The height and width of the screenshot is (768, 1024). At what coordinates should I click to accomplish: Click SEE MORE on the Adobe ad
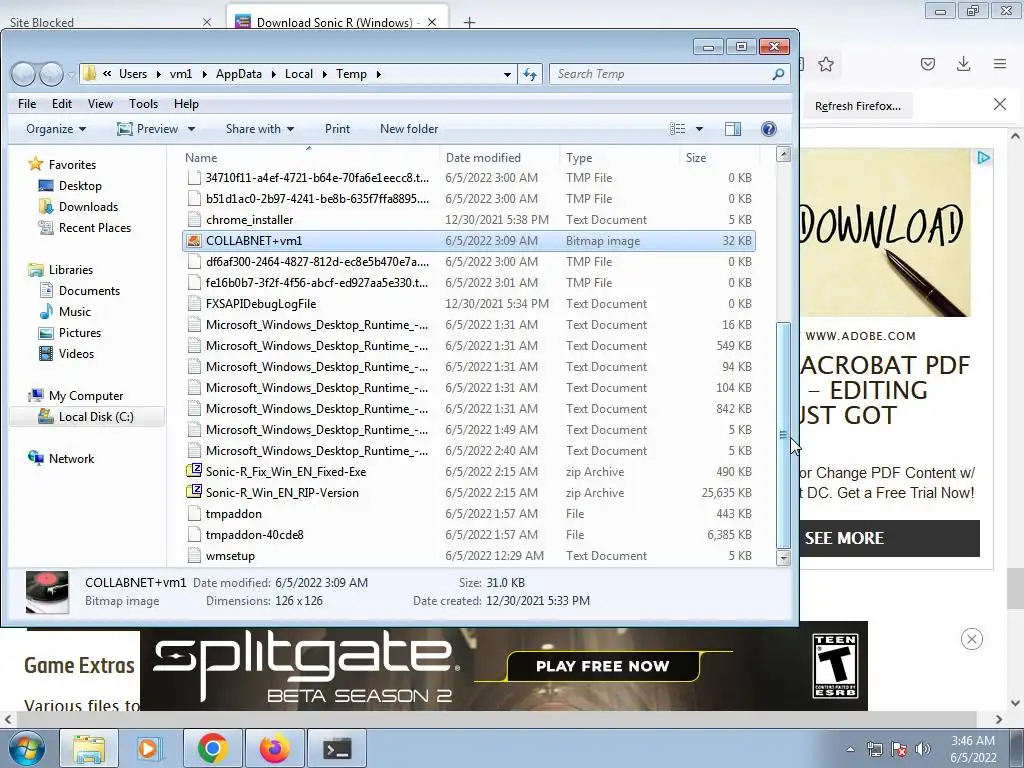pyautogui.click(x=889, y=538)
